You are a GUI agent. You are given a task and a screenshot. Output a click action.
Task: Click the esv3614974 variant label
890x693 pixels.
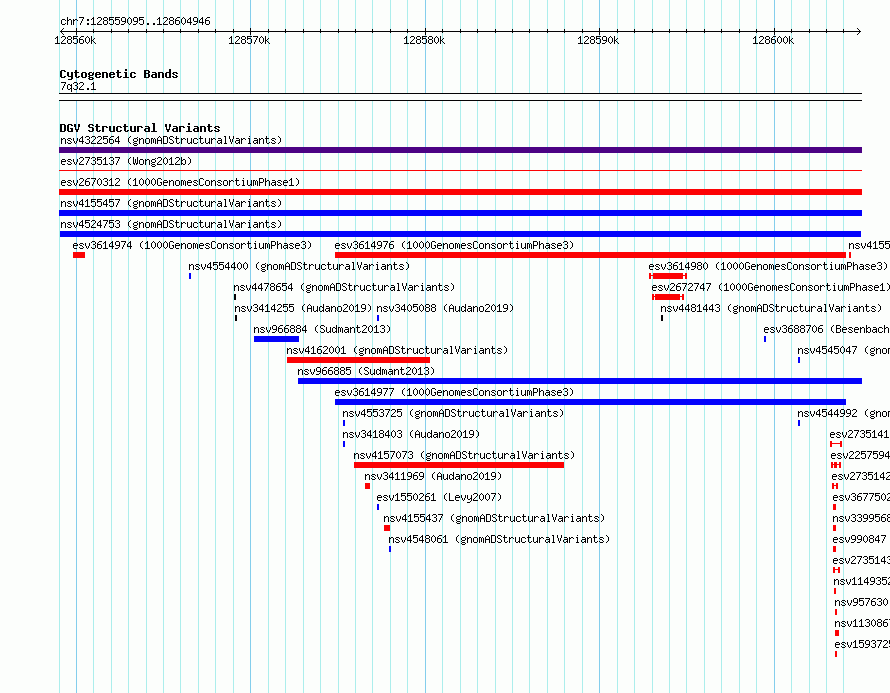(192, 245)
